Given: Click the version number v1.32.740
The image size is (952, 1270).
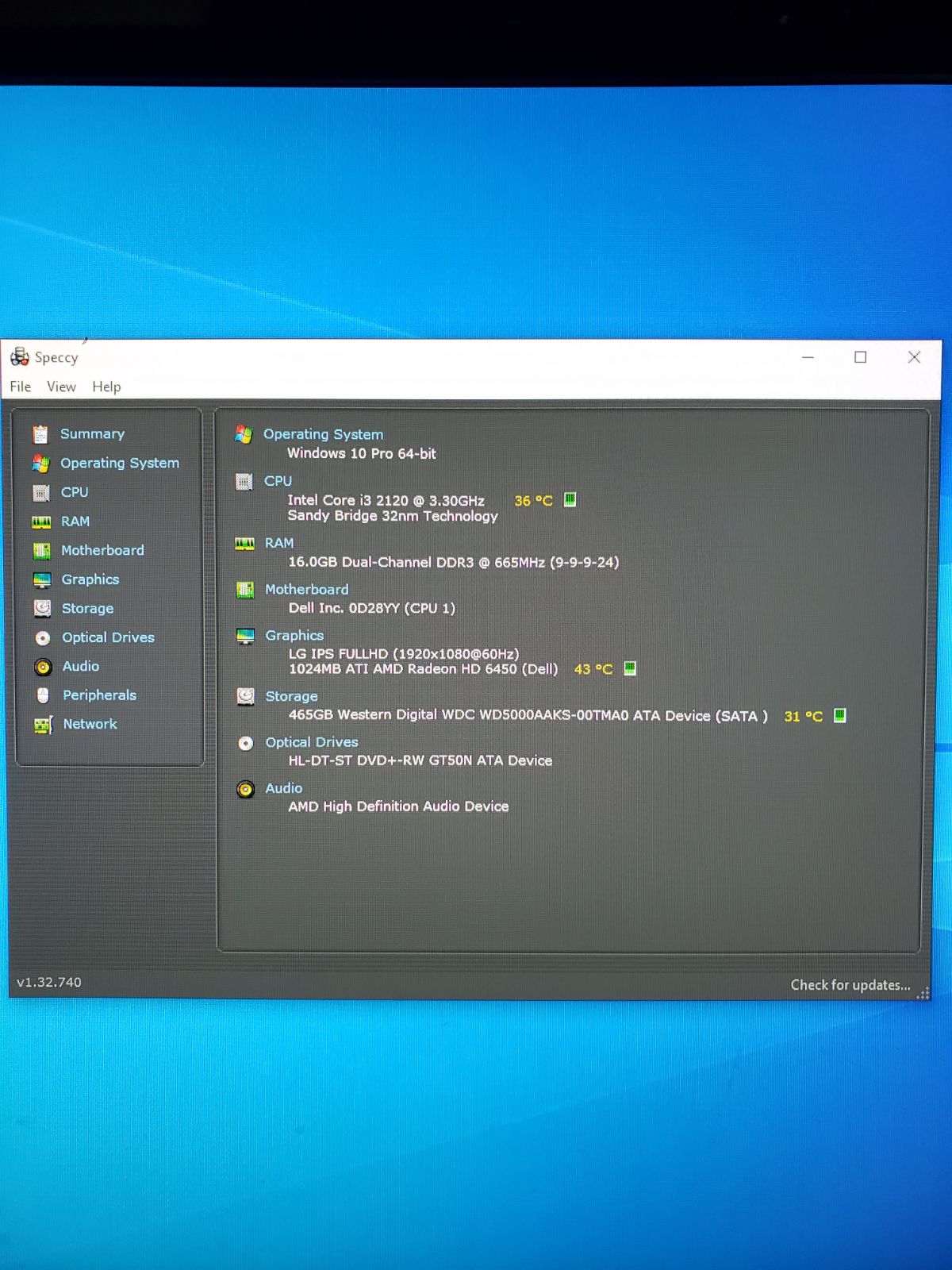Looking at the screenshot, I should [49, 982].
